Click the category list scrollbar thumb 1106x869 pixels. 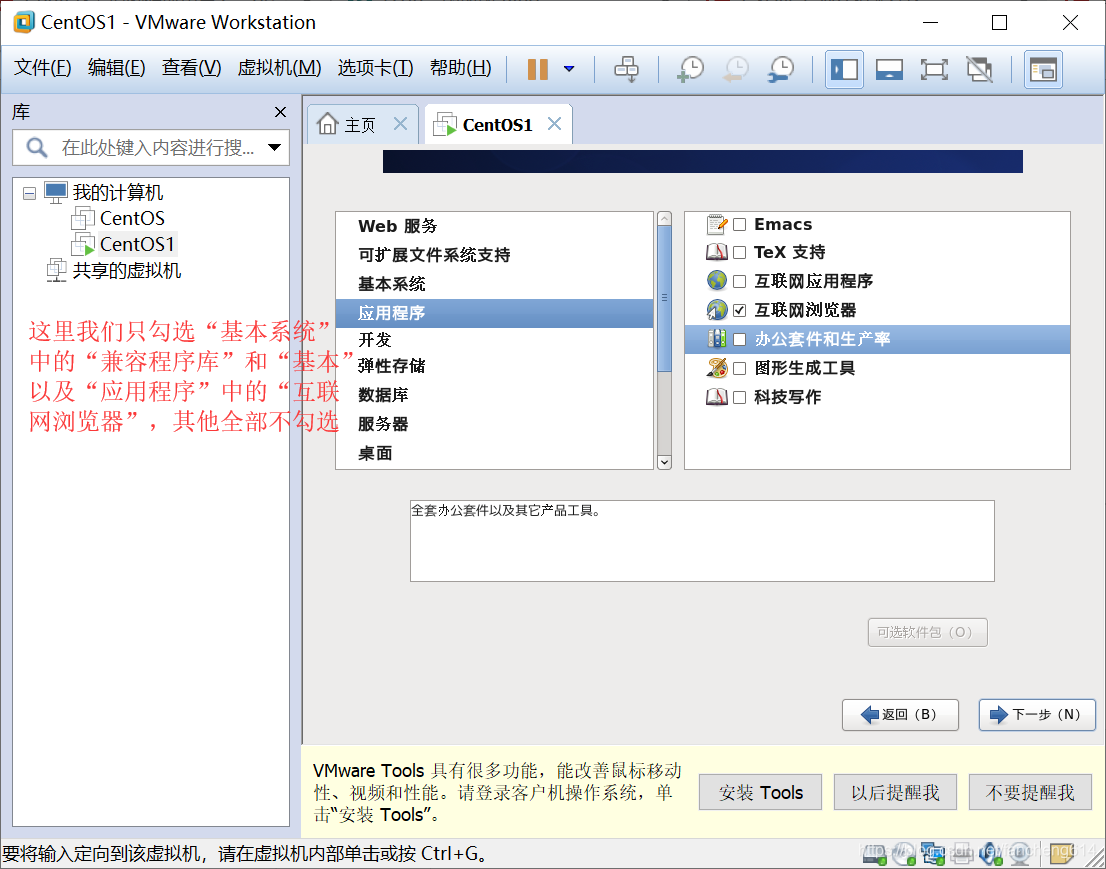click(x=664, y=298)
